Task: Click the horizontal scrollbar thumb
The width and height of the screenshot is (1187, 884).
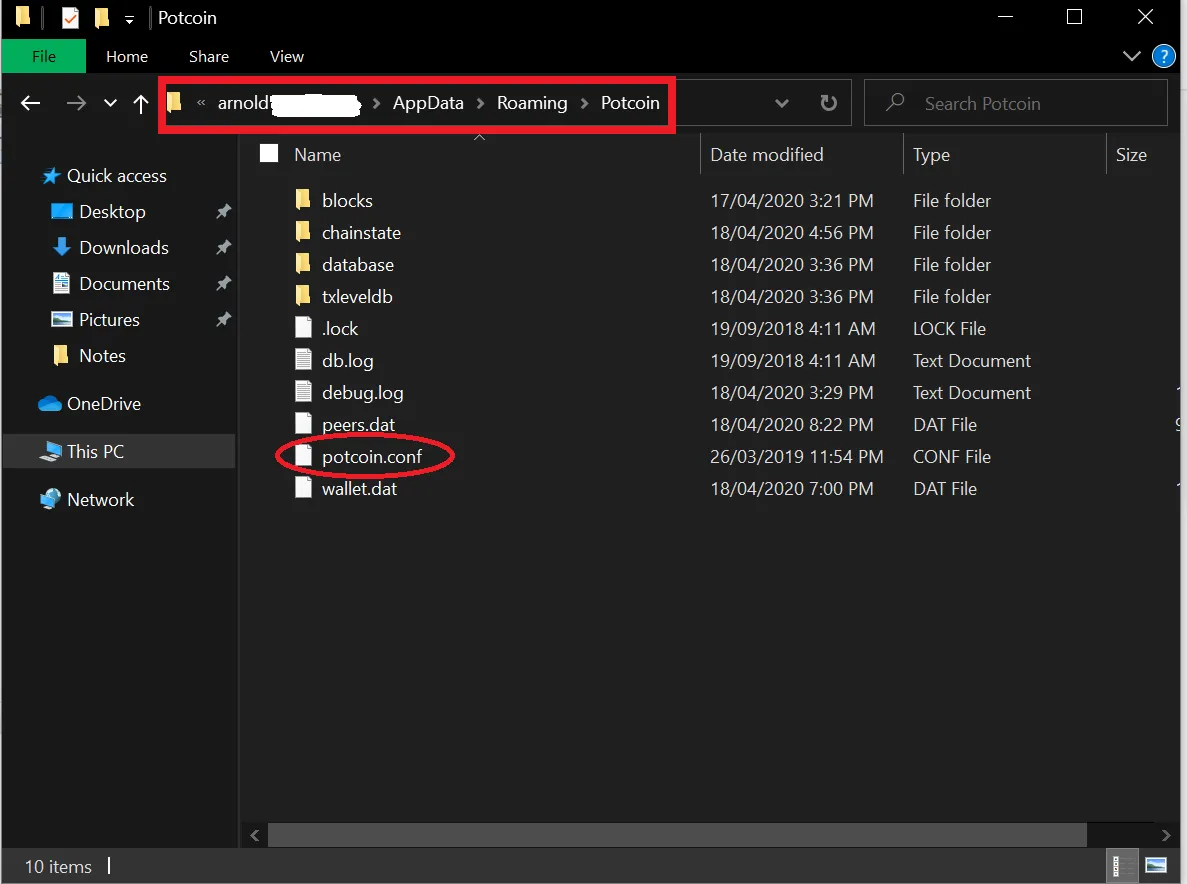Action: click(x=677, y=836)
